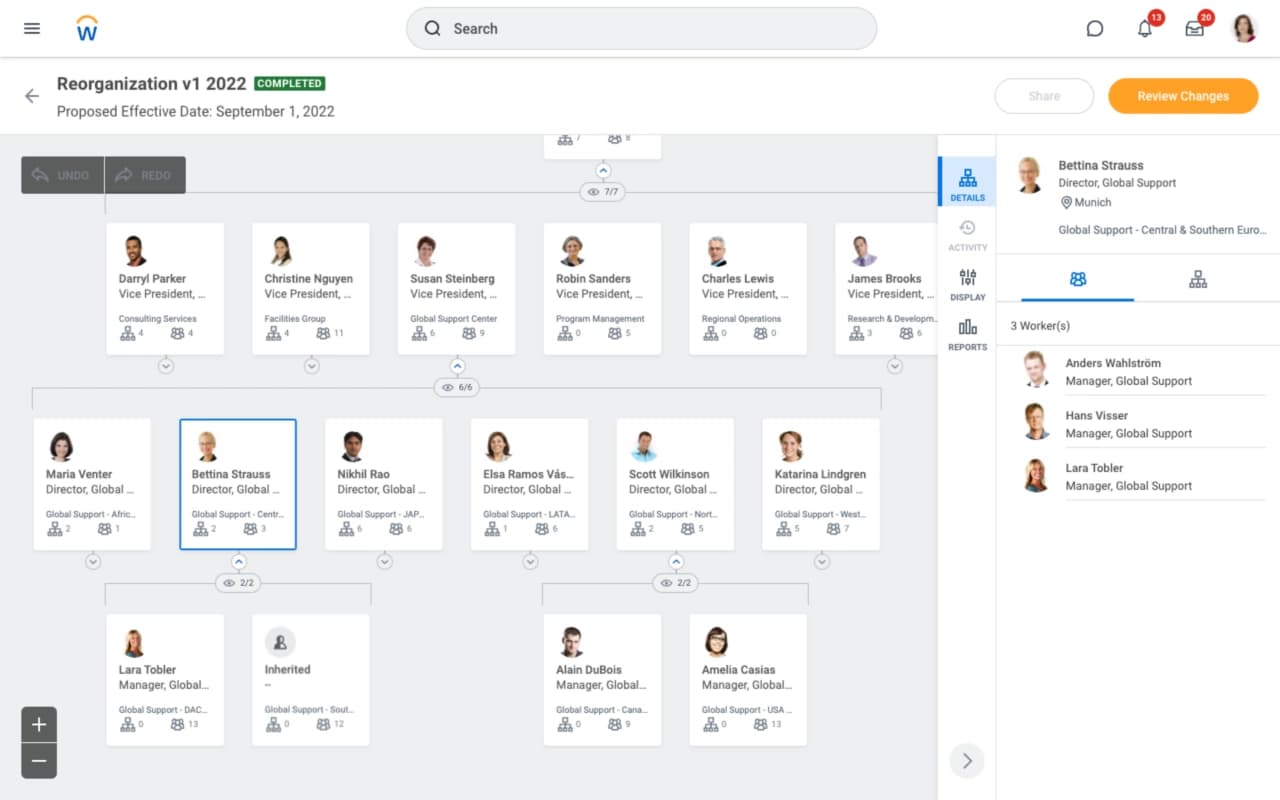Viewport: 1280px width, 800px height.
Task: Zoom in with the plus button
Action: tap(39, 724)
